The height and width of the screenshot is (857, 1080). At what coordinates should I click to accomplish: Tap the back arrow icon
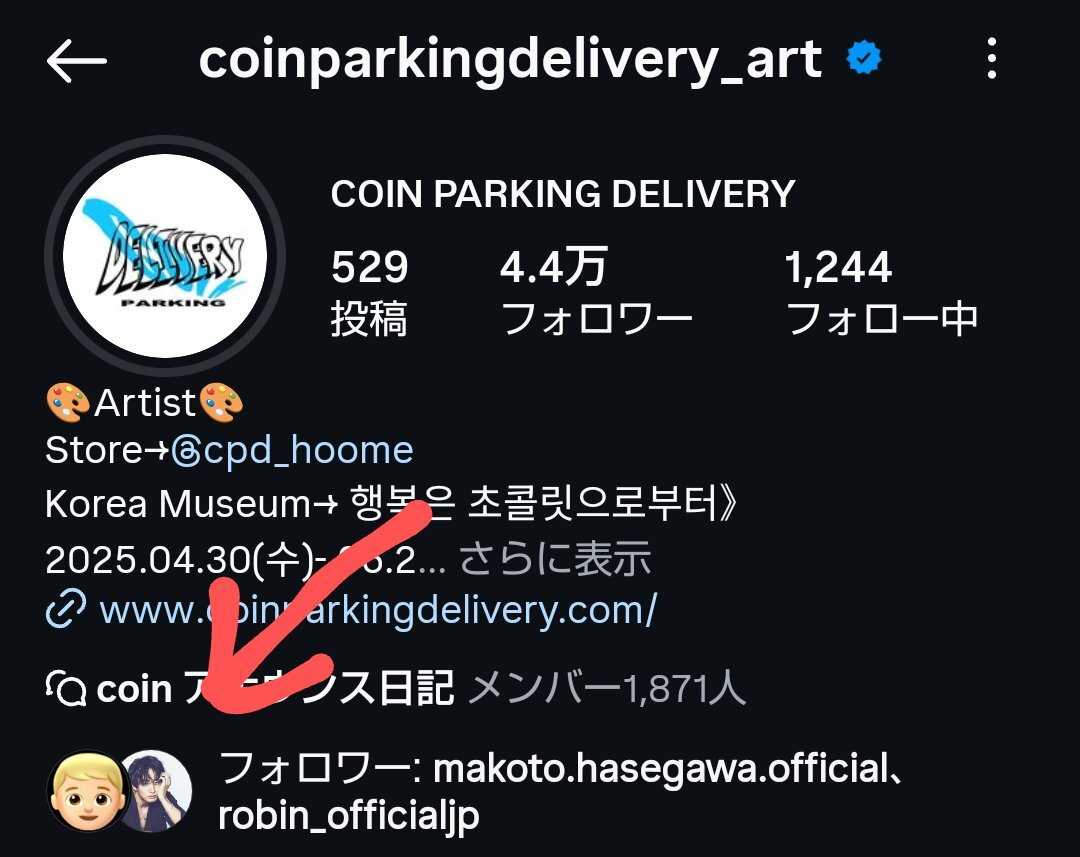click(76, 61)
